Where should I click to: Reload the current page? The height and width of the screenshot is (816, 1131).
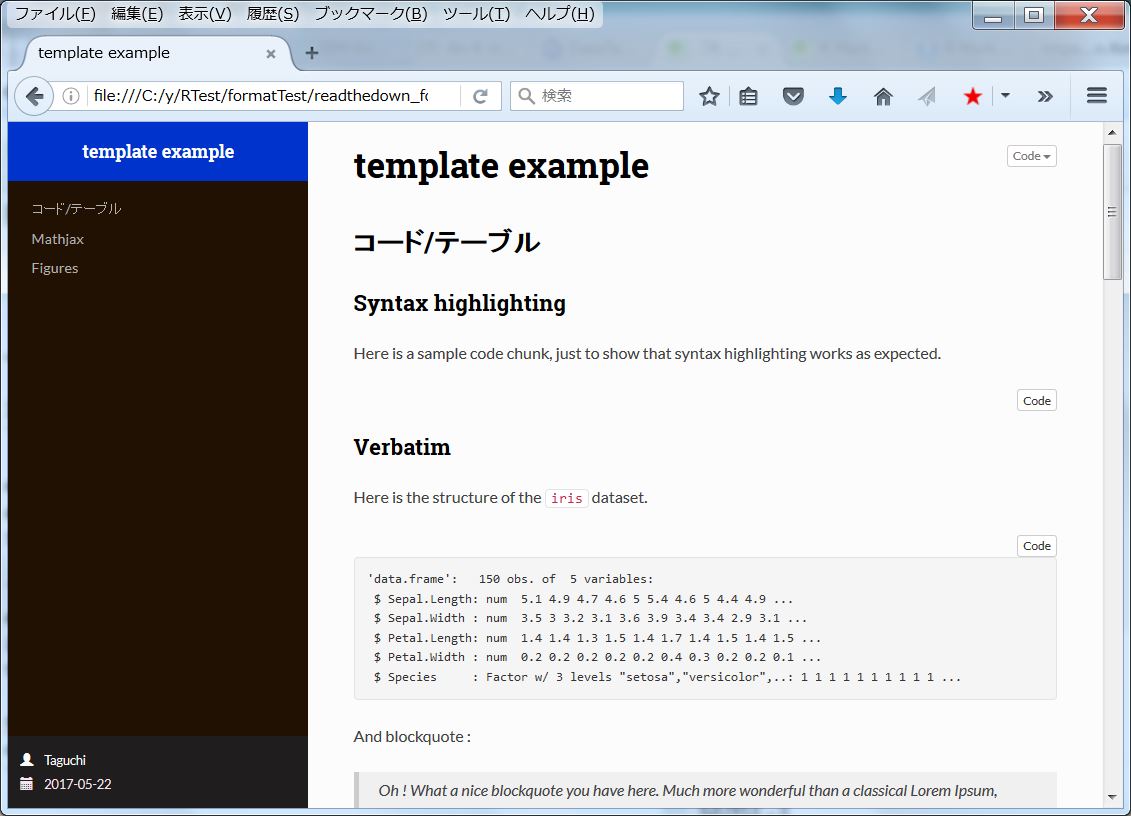pyautogui.click(x=479, y=96)
